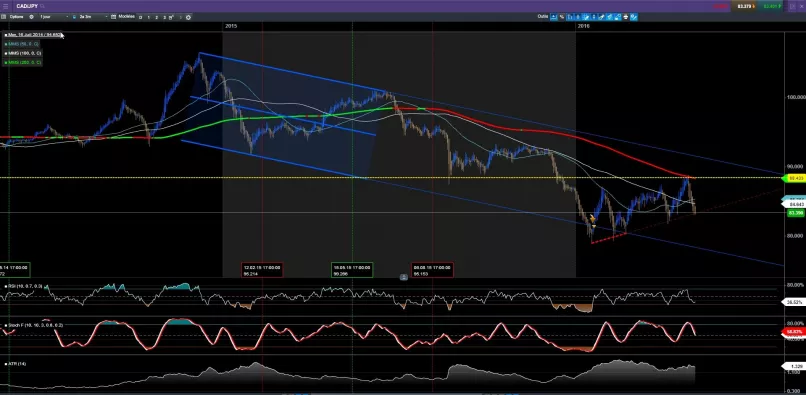Click the 'Mer. 18 Juil 2014' legend entry
Image resolution: width=806 pixels, height=395 pixels.
[33, 34]
